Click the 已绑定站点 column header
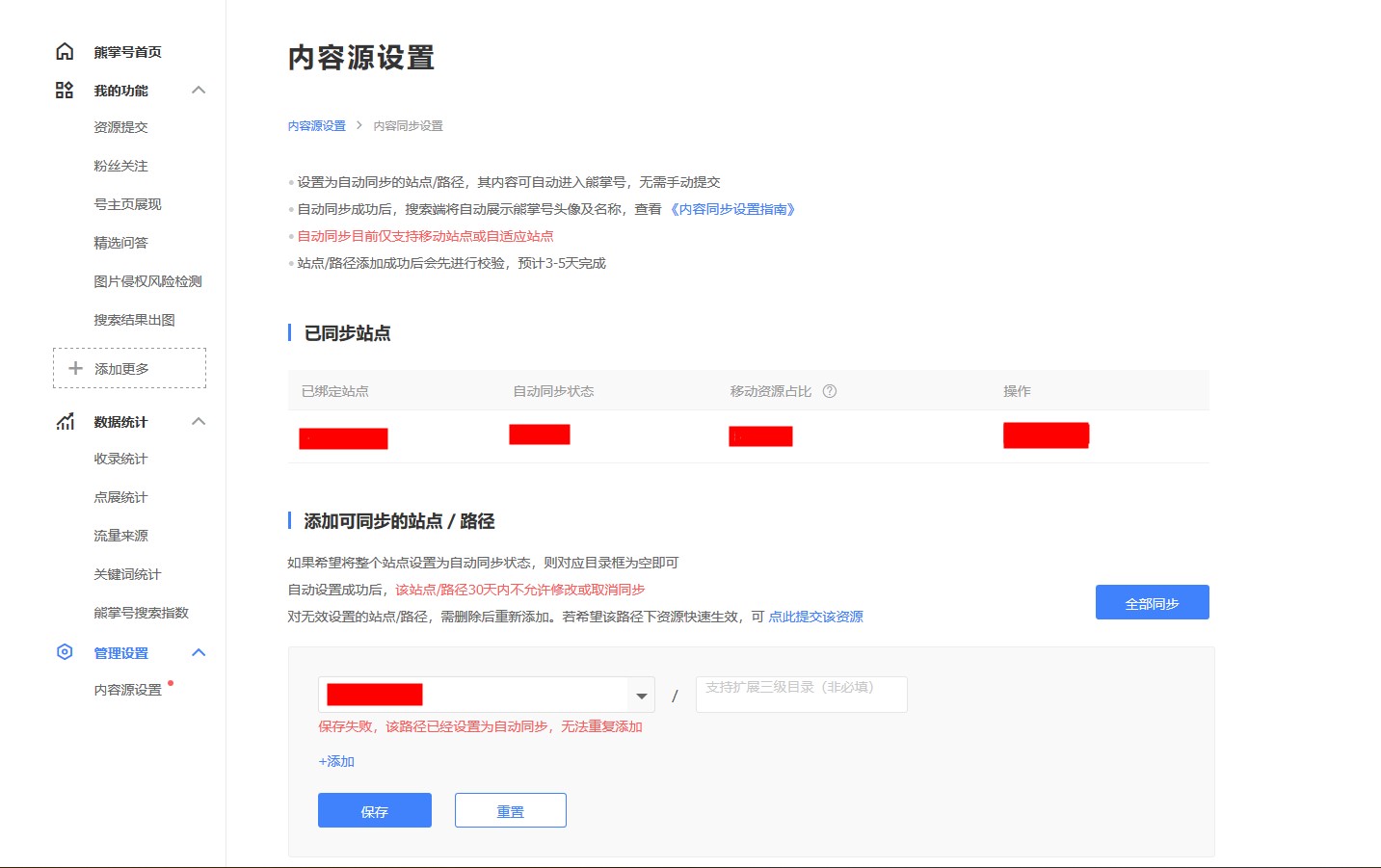Viewport: 1381px width, 868px height. pos(334,391)
